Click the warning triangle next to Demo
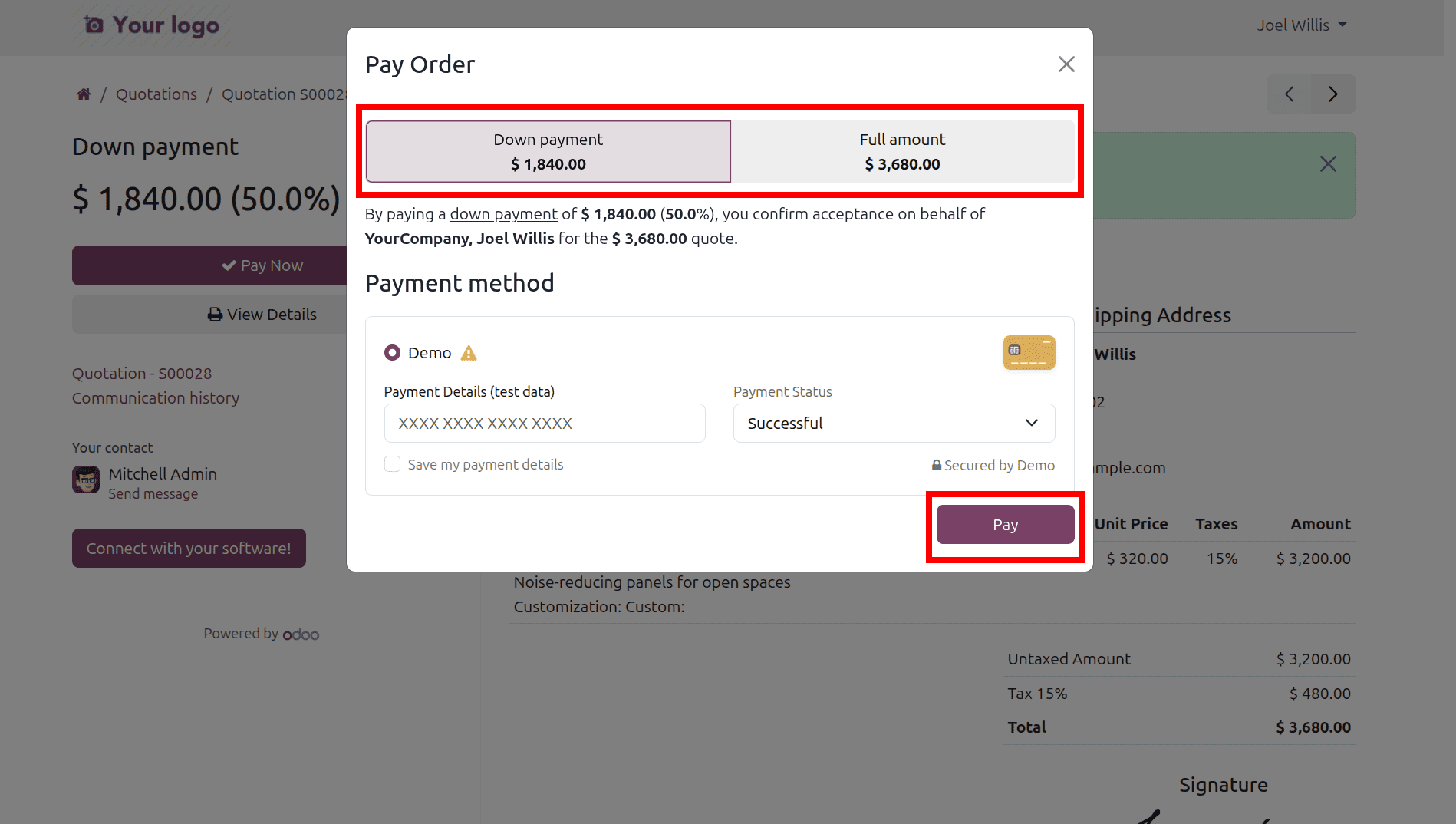Screen dimensions: 1456x824 (x=469, y=352)
